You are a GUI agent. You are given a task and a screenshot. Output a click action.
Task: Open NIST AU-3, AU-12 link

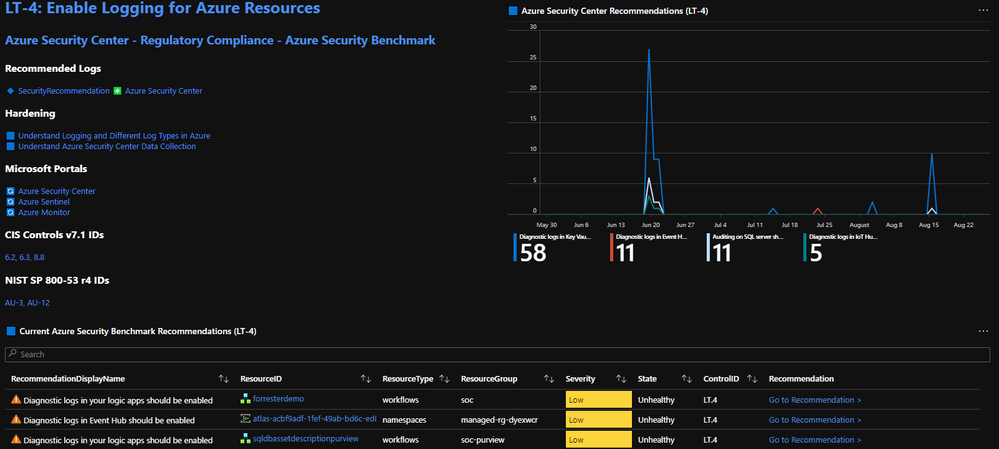[x=27, y=303]
